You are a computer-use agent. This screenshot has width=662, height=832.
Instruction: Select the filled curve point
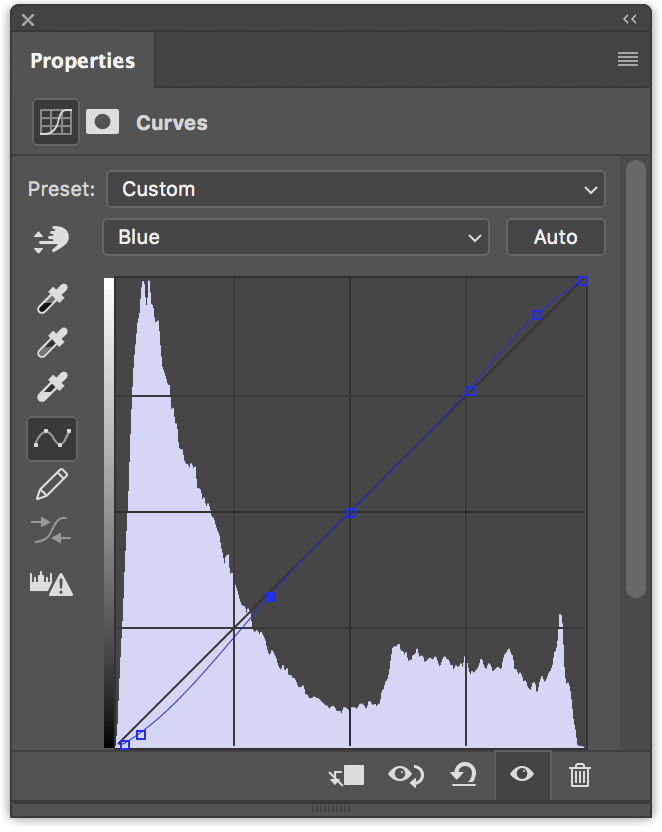[x=271, y=597]
